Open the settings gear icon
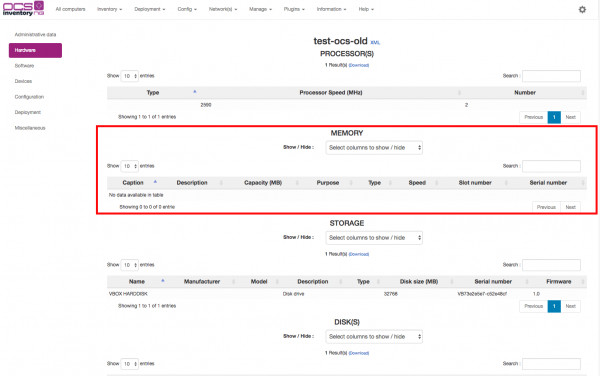This screenshot has height=376, width=600. 582,10
